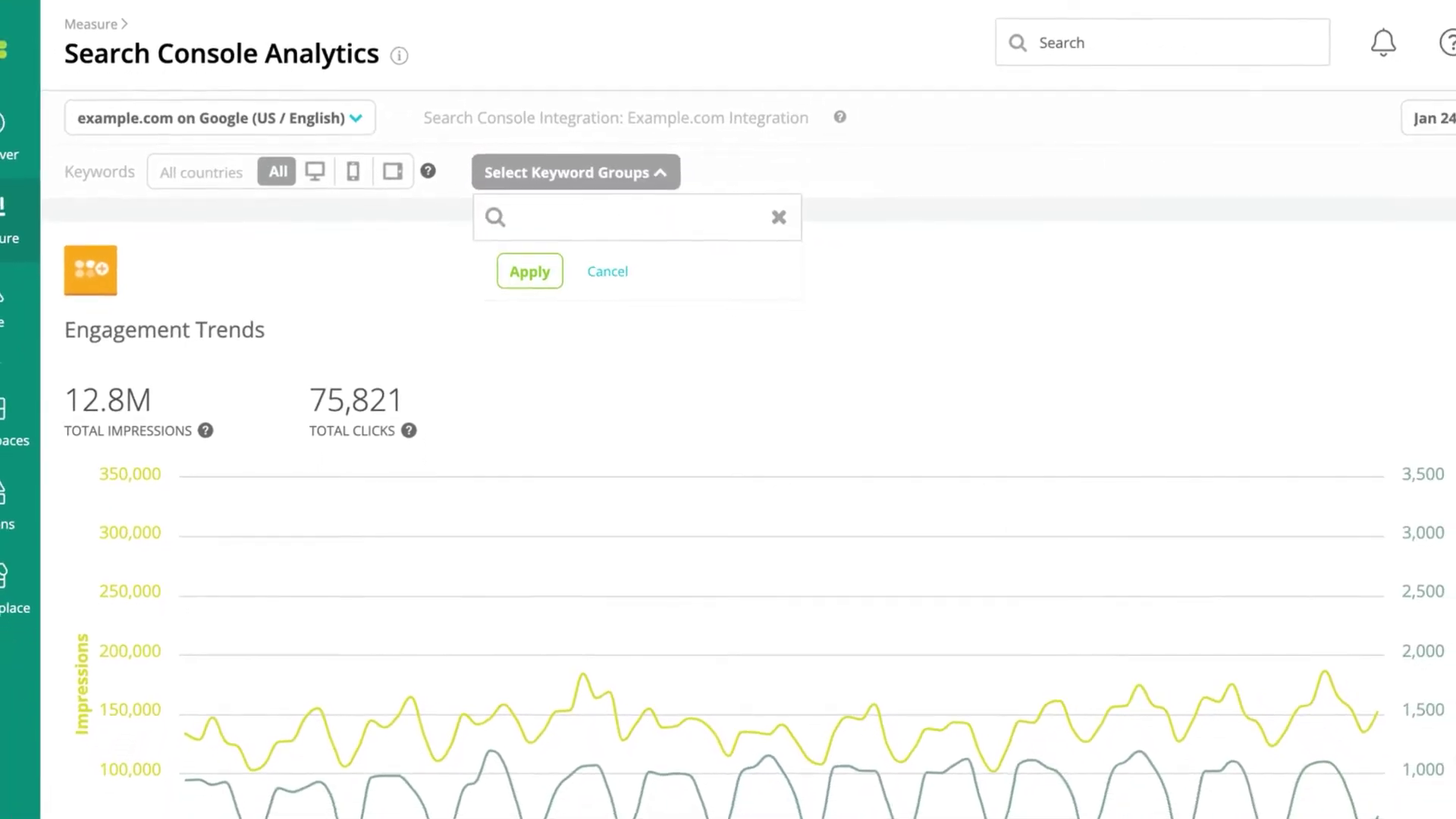
Task: Click the Measure breadcrumb link
Action: (90, 24)
